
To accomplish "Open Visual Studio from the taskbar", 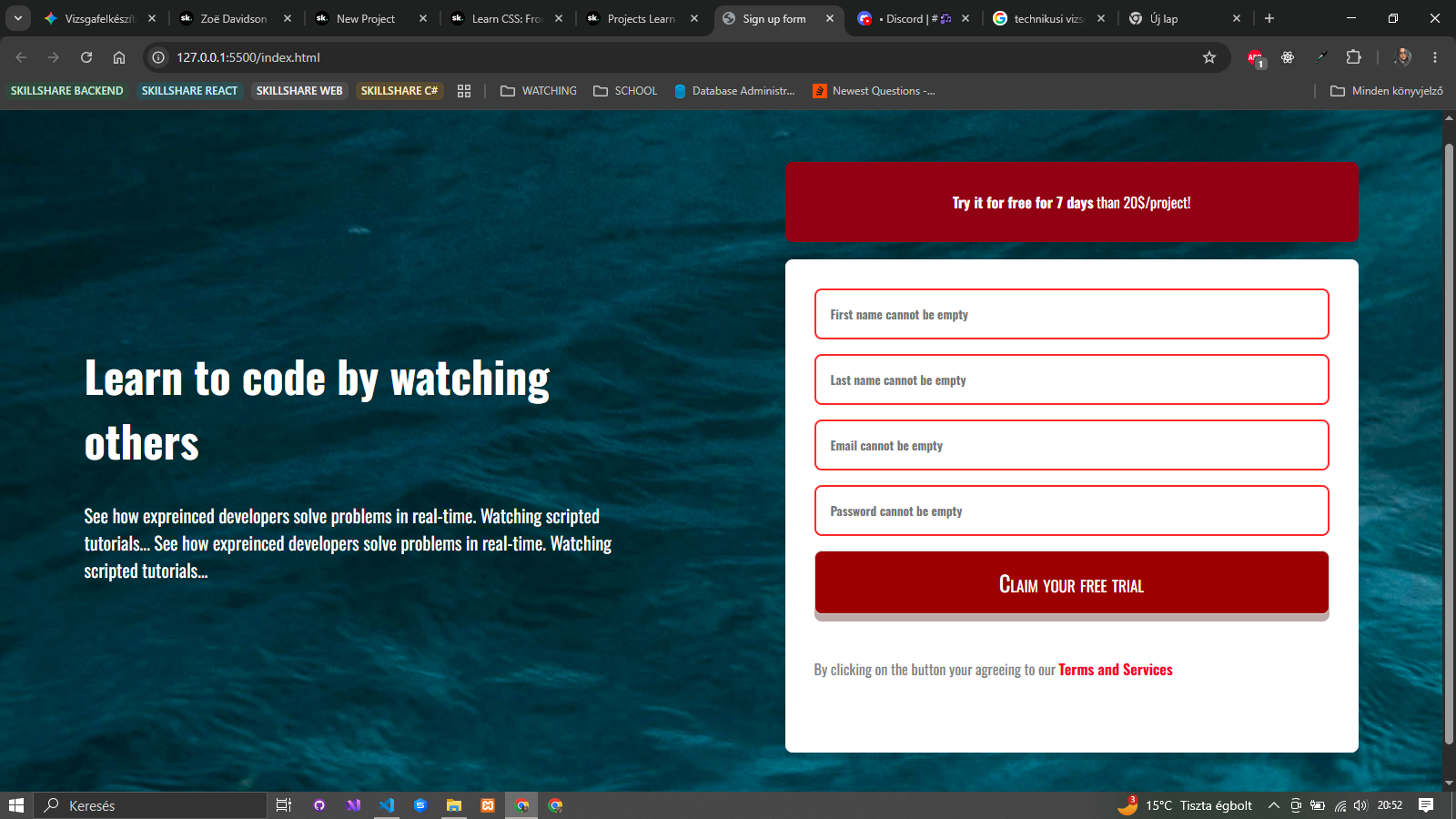I will point(353,805).
